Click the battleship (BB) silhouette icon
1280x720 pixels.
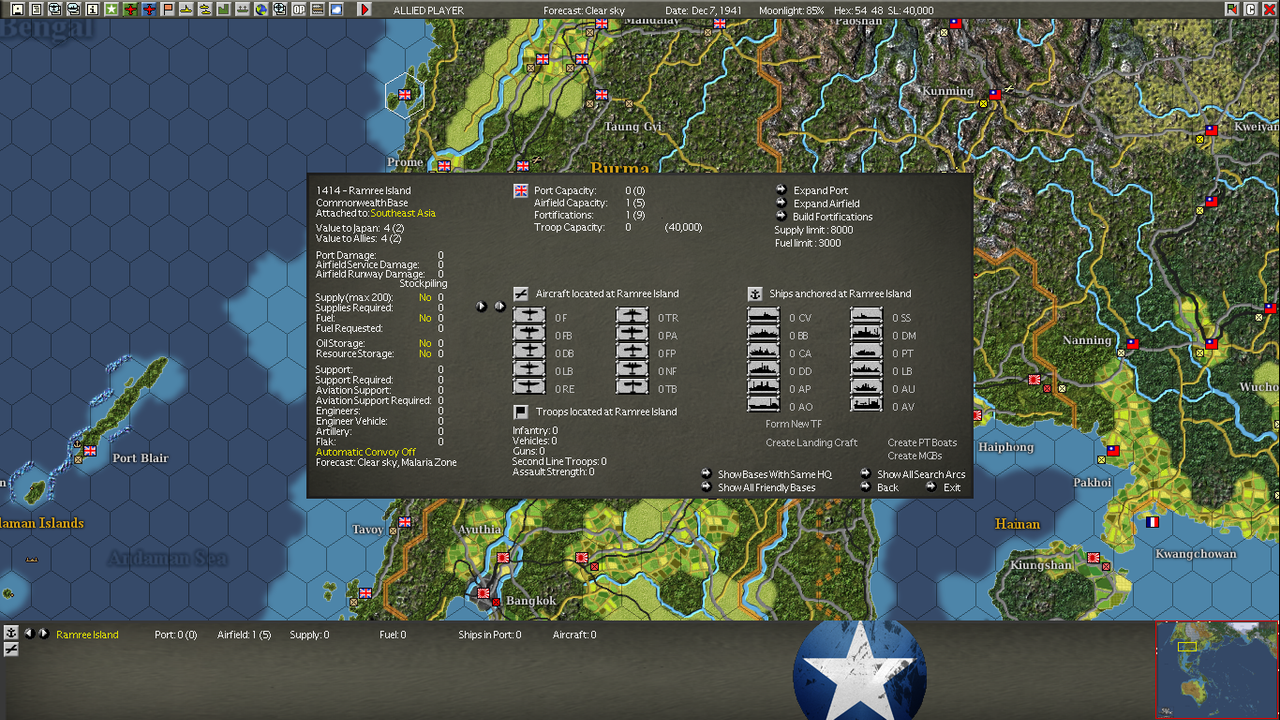pyautogui.click(x=763, y=335)
